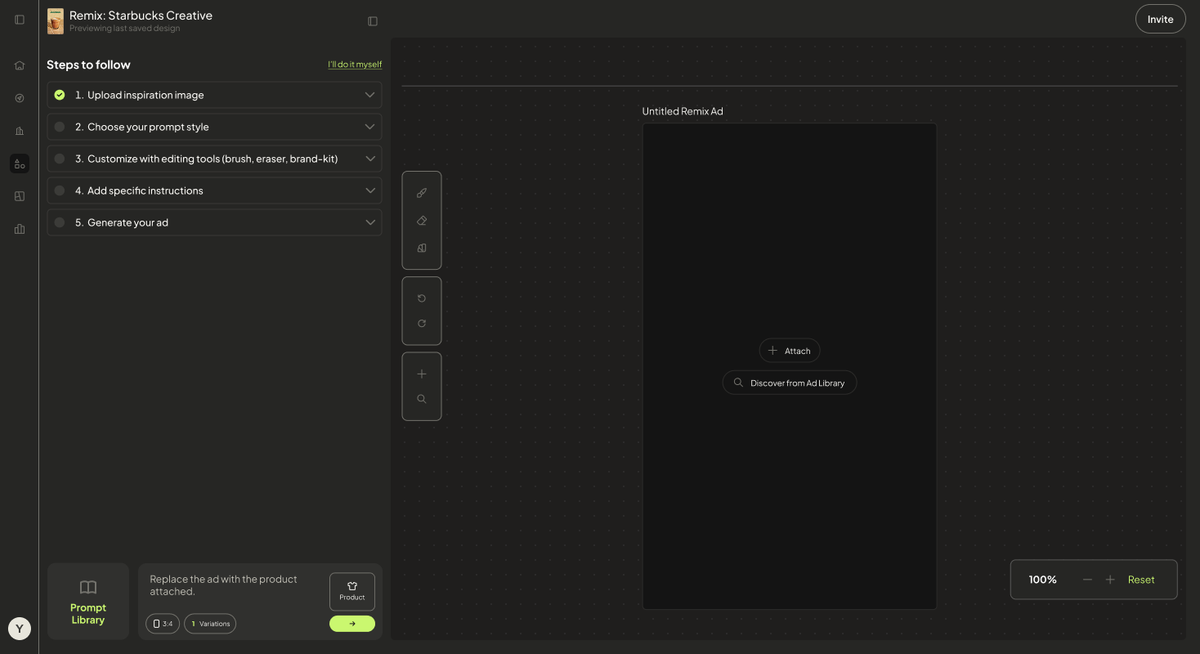
Task: Click the Attach button on canvas
Action: (x=789, y=350)
